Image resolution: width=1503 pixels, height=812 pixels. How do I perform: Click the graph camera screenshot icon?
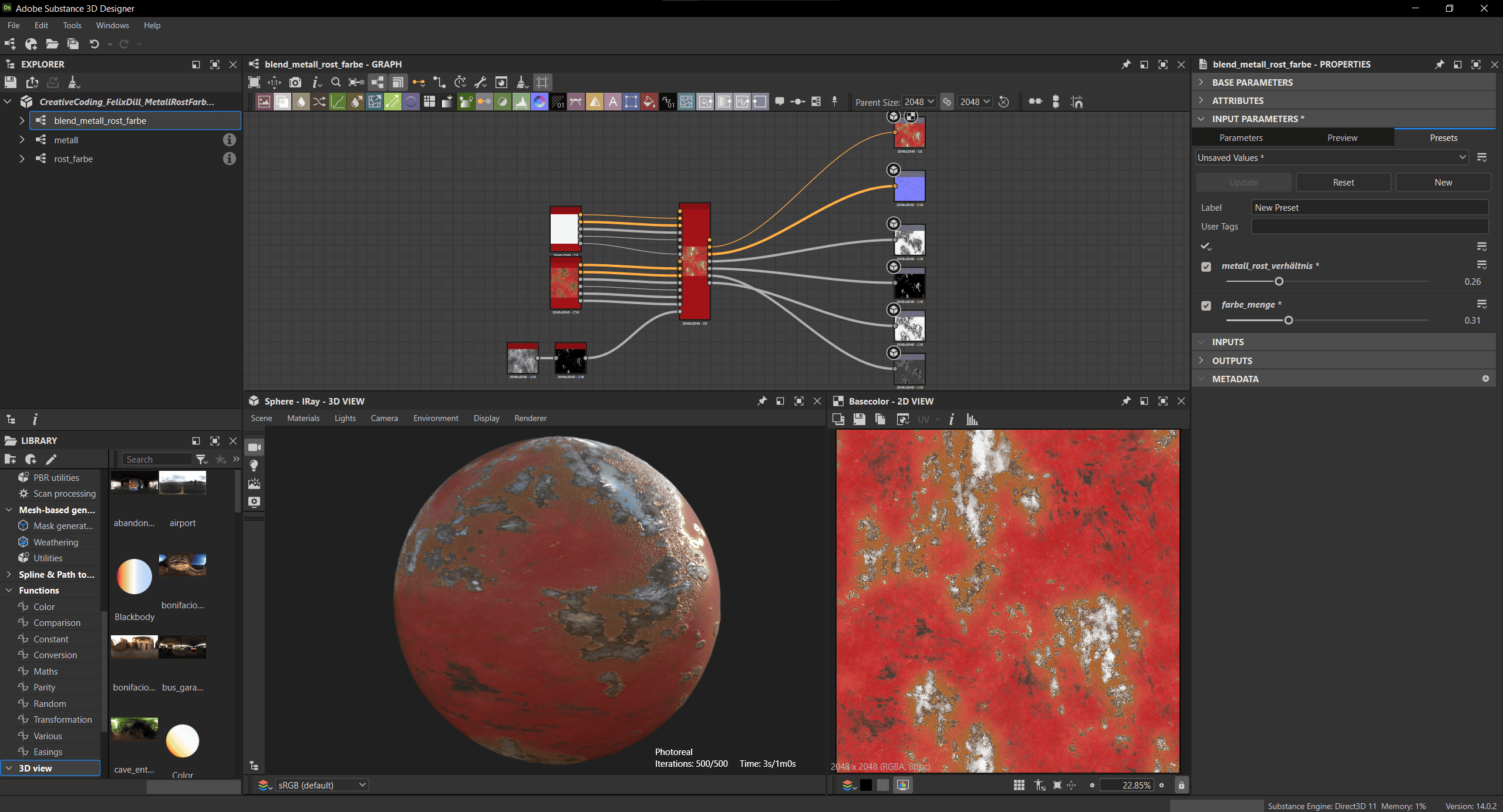(x=295, y=83)
